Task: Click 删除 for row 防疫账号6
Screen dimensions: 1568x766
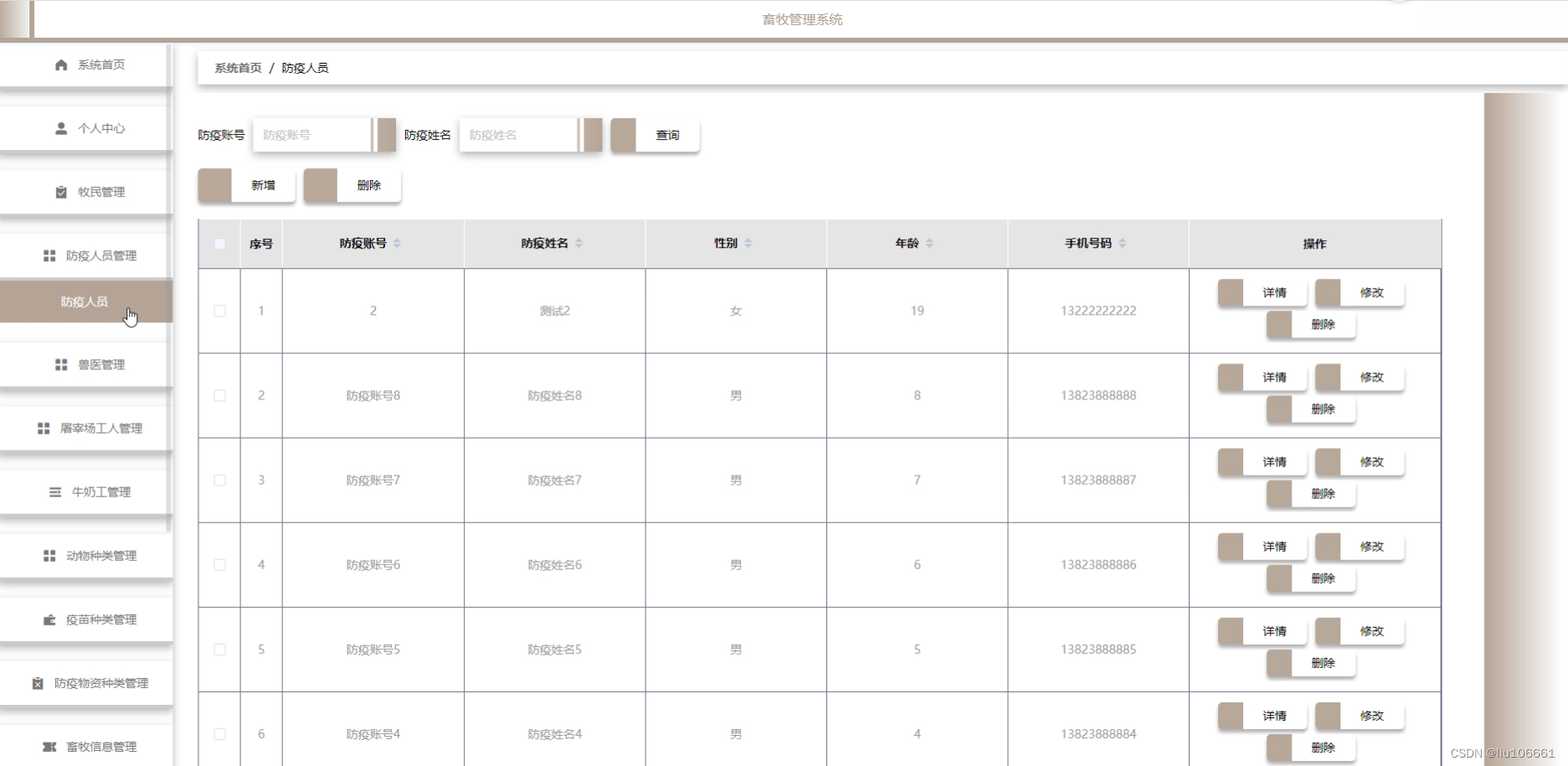Action: tap(1311, 578)
